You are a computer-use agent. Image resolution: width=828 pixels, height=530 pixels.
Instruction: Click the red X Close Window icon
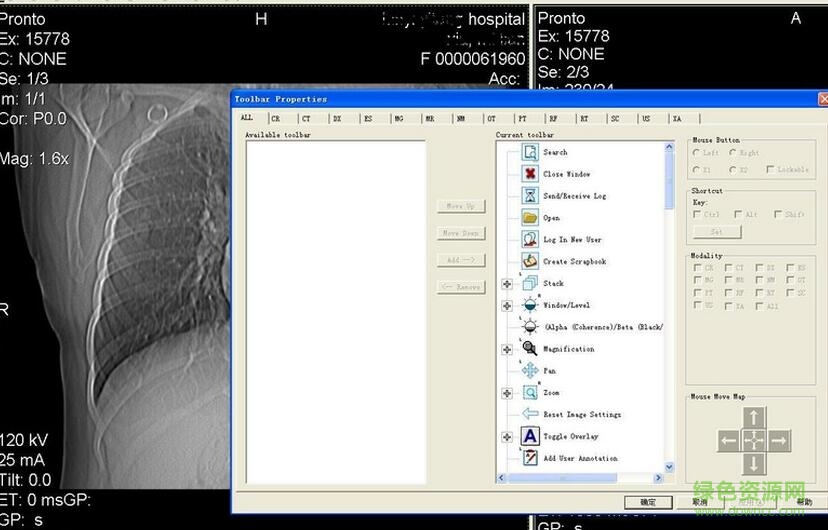(529, 174)
